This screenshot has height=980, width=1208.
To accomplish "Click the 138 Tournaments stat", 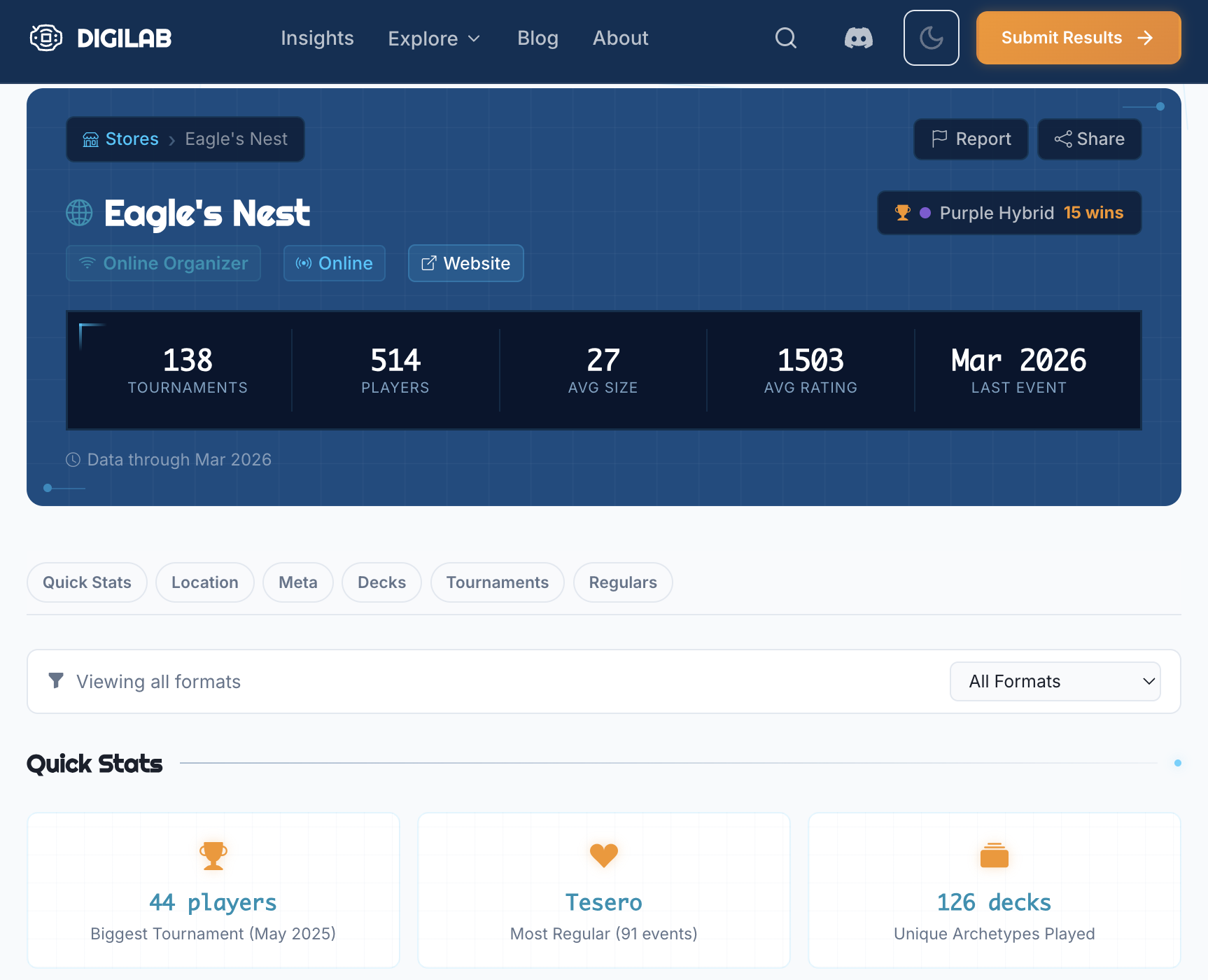I will pos(188,370).
